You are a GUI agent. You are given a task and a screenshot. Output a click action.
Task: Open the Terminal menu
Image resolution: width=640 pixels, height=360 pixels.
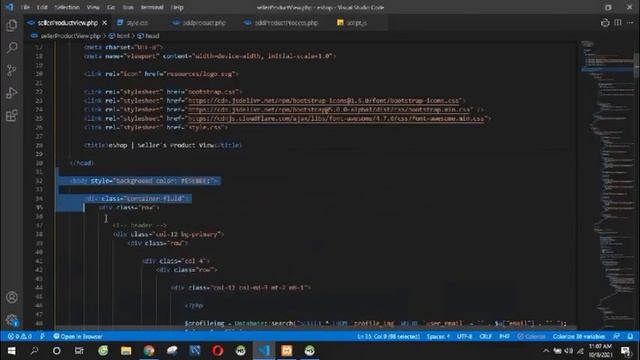point(152,7)
